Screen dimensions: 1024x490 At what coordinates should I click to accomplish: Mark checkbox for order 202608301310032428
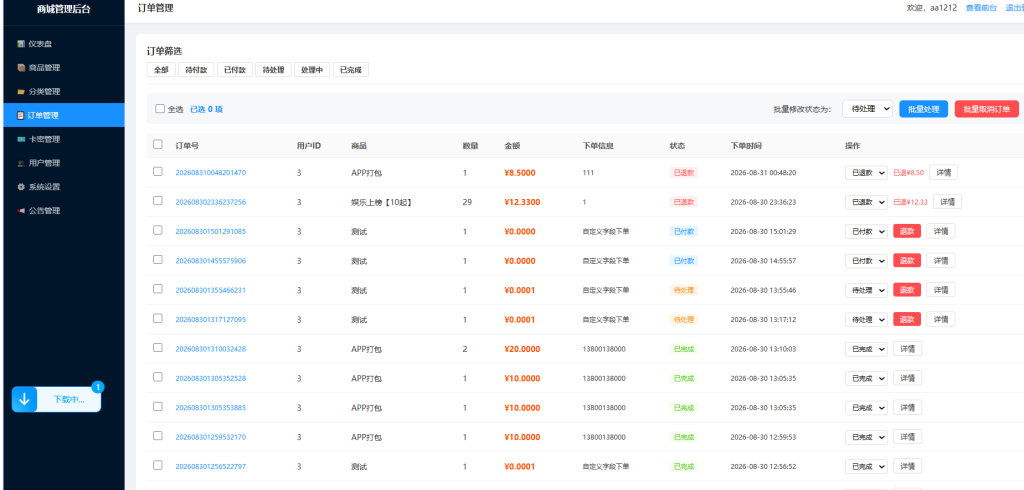pos(157,348)
